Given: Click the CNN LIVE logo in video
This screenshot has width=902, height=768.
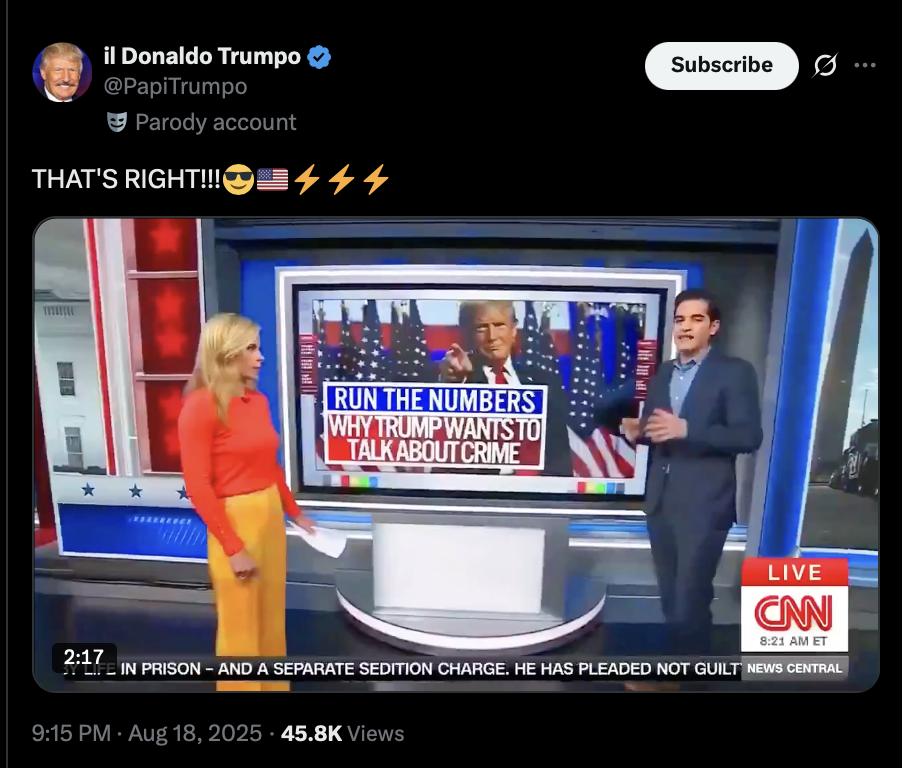Looking at the screenshot, I should [794, 604].
